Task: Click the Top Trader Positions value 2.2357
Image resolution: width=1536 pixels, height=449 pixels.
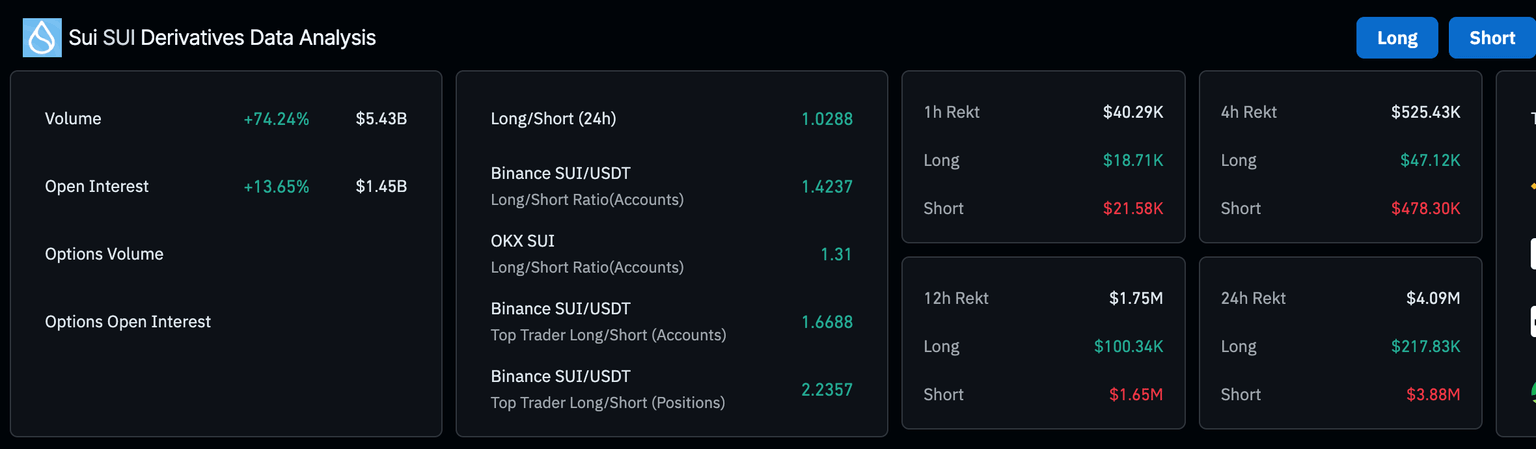Action: pyautogui.click(x=826, y=390)
